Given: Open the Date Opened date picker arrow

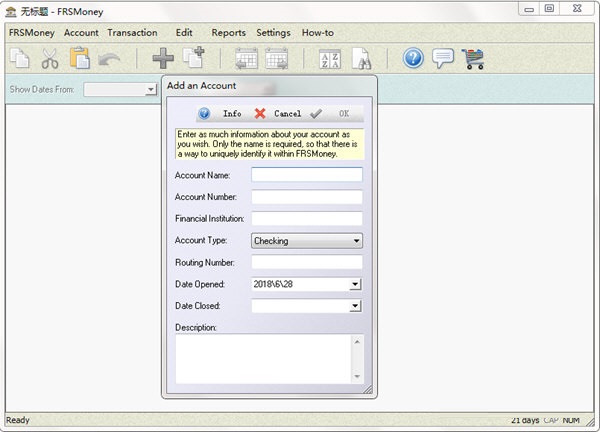Looking at the screenshot, I should point(355,284).
